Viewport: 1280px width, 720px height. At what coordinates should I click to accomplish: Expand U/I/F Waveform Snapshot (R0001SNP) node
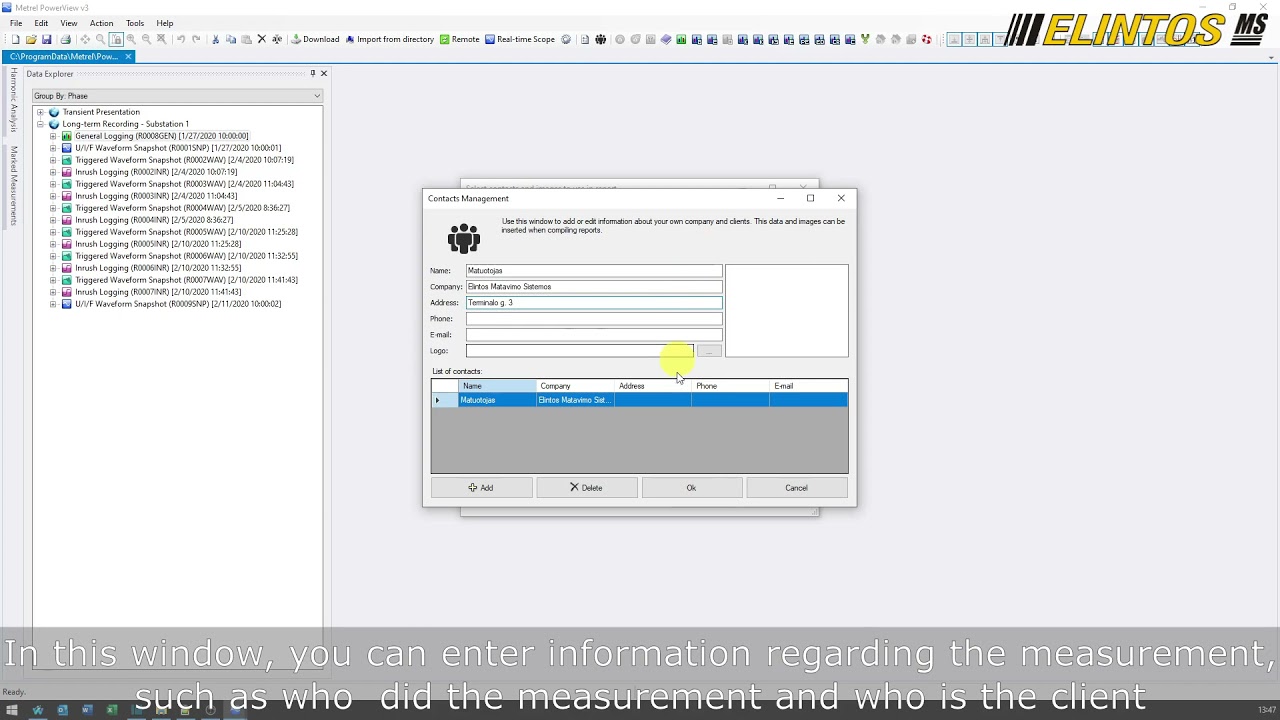point(53,148)
